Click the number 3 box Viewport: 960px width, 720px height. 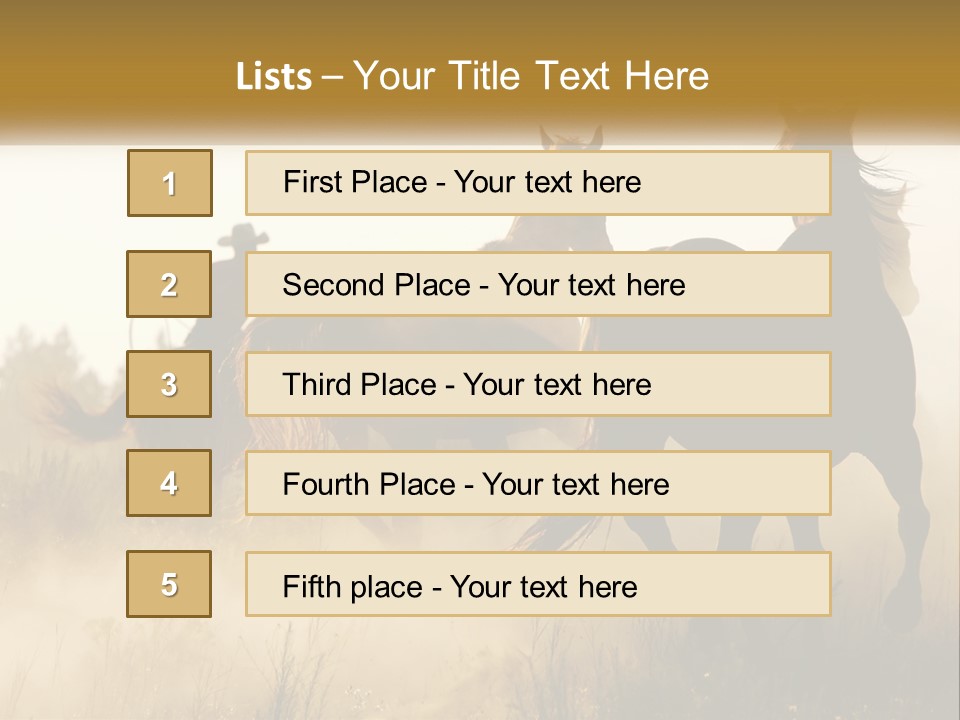[x=169, y=384]
